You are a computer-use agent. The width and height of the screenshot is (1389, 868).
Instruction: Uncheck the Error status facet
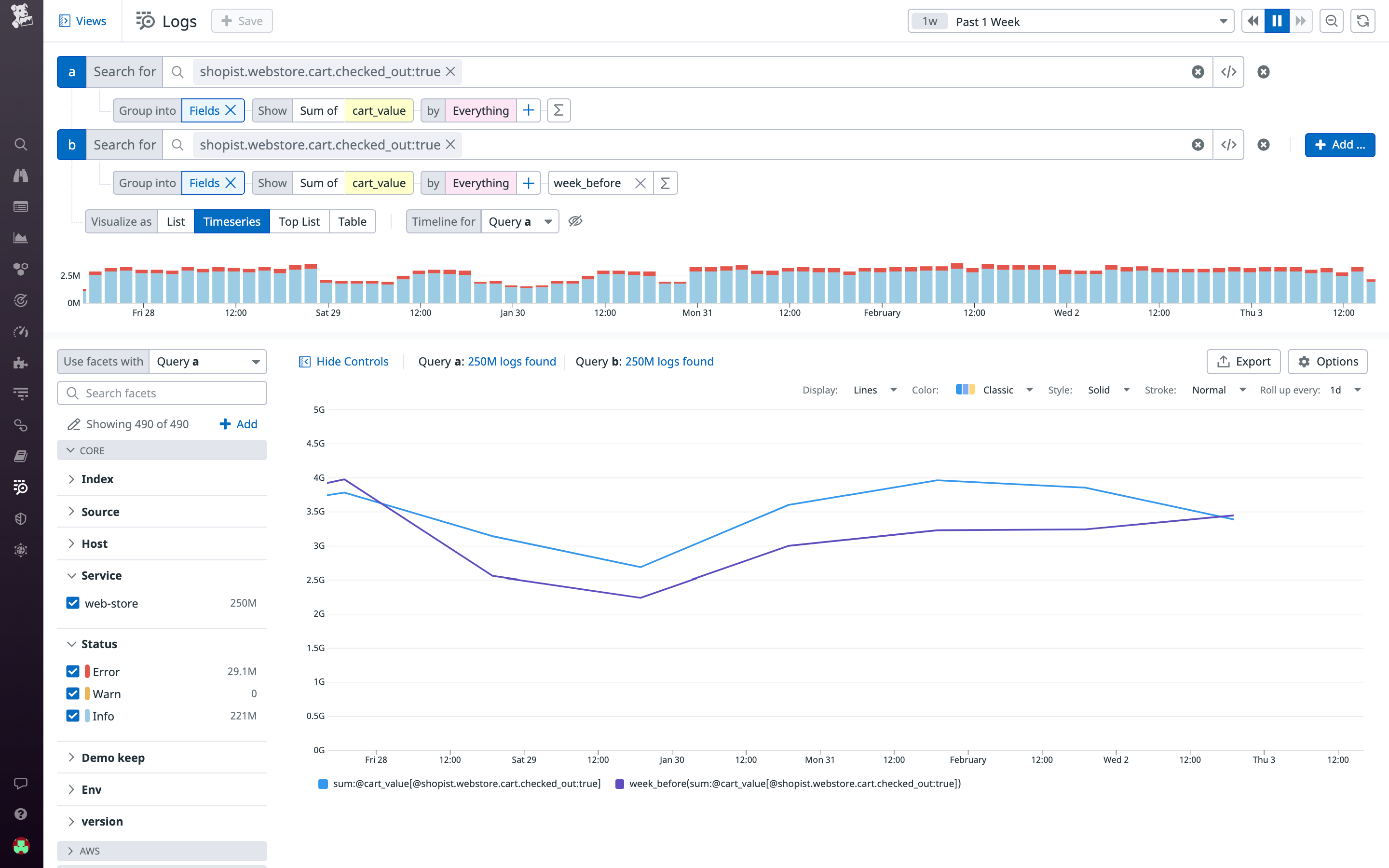pos(72,670)
